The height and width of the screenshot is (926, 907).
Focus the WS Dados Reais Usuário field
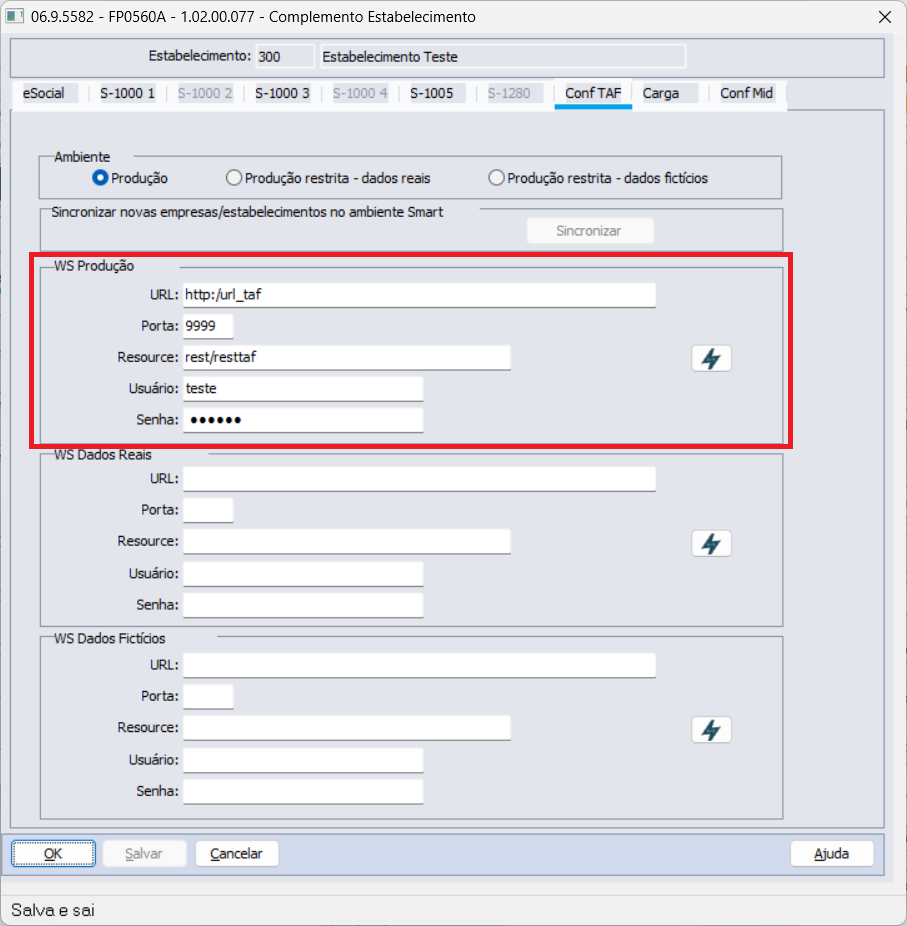coord(303,573)
